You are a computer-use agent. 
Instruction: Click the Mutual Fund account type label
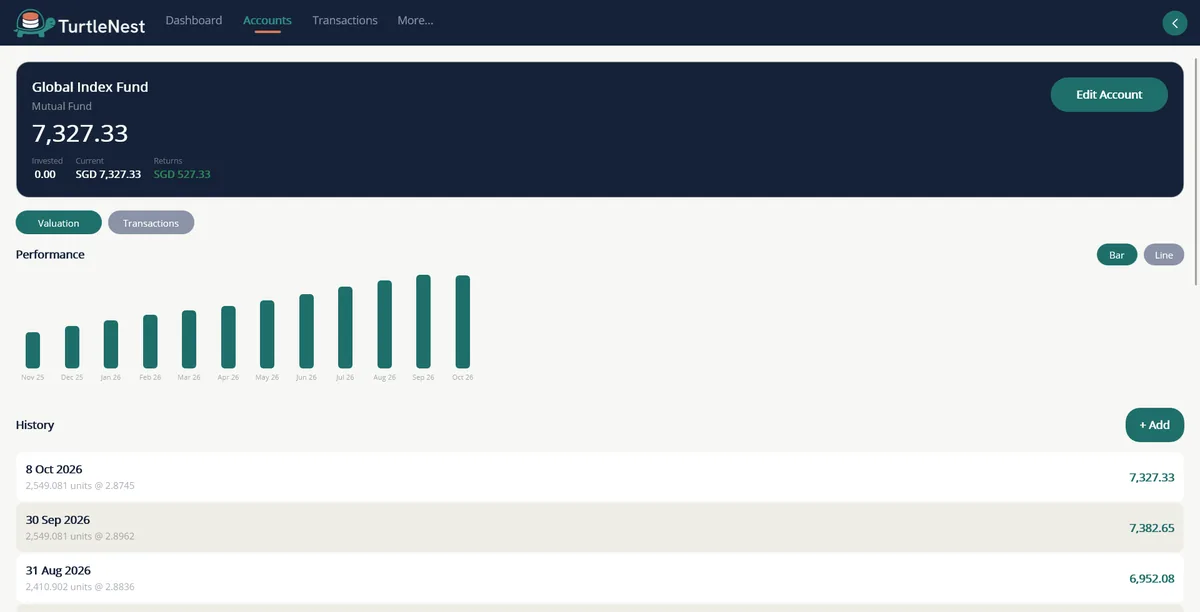point(62,106)
